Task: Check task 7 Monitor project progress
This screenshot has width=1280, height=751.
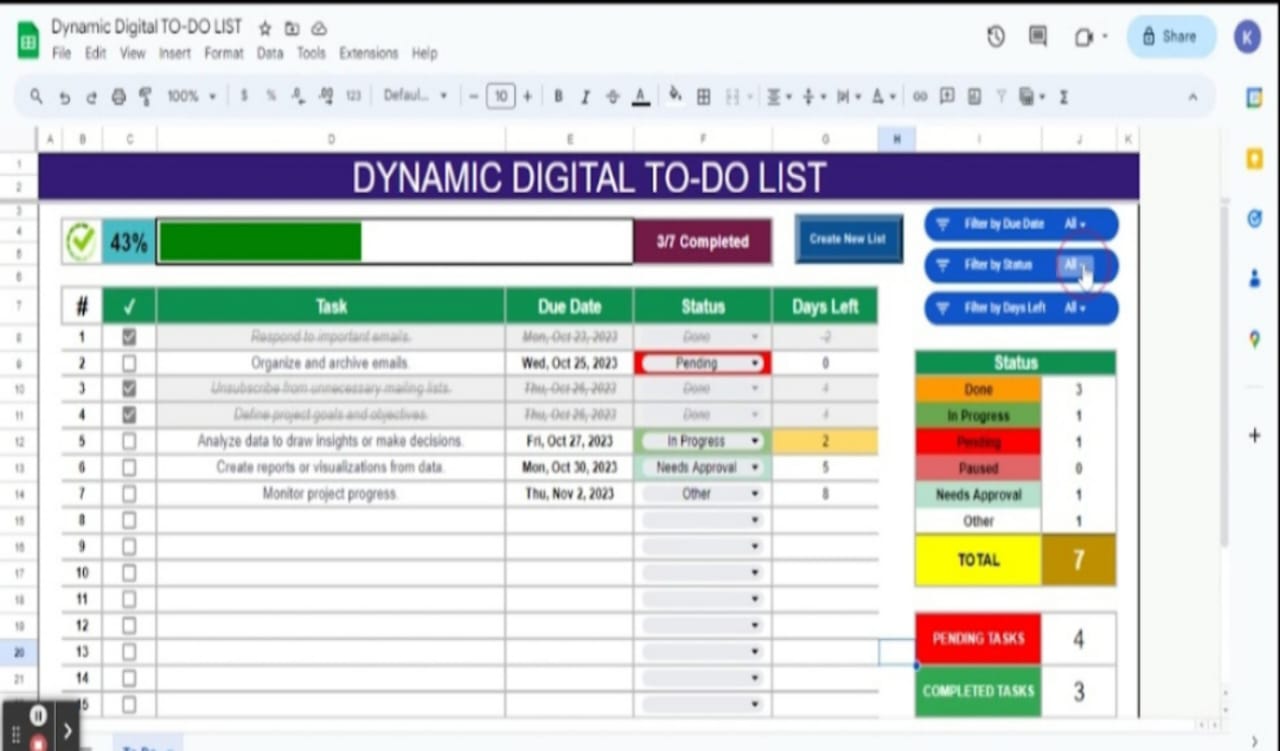Action: tap(129, 493)
